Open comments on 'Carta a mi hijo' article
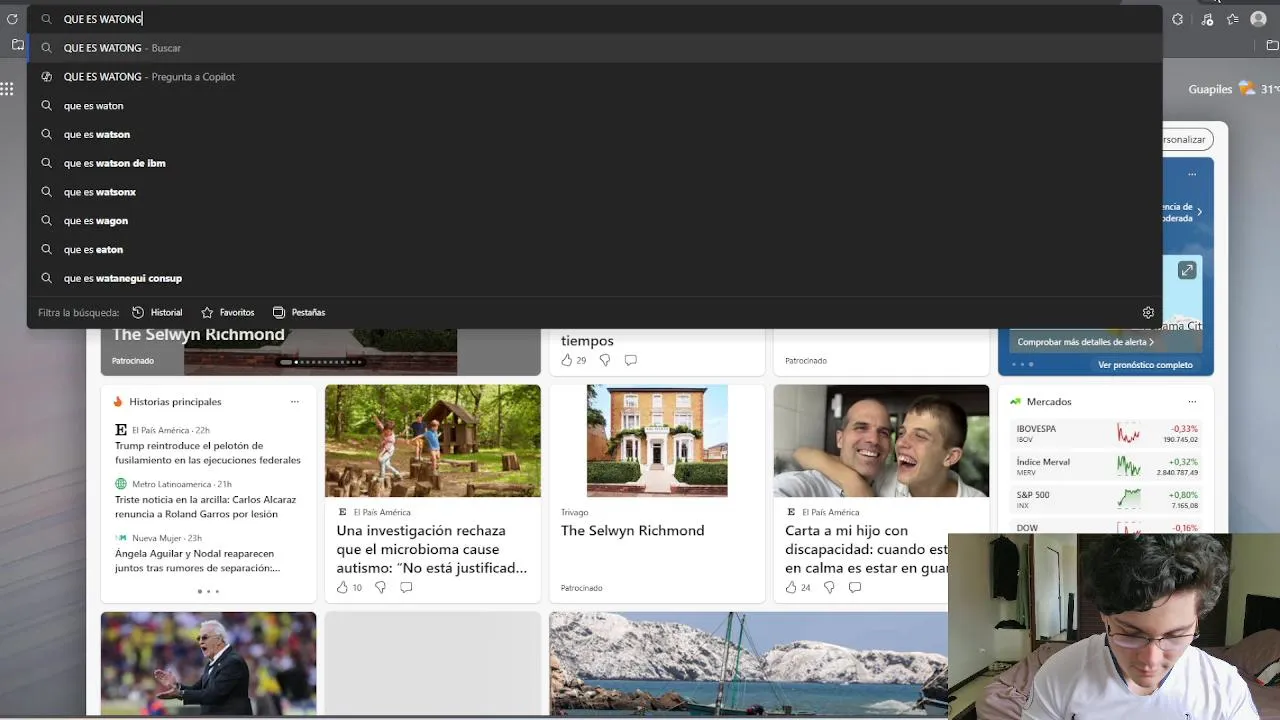The width and height of the screenshot is (1280, 720). [855, 587]
